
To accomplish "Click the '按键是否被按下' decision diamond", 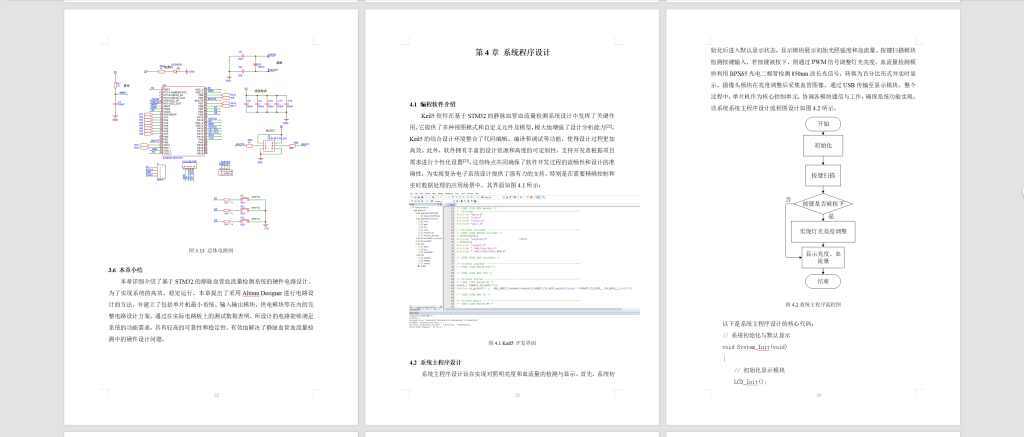I will (x=823, y=204).
